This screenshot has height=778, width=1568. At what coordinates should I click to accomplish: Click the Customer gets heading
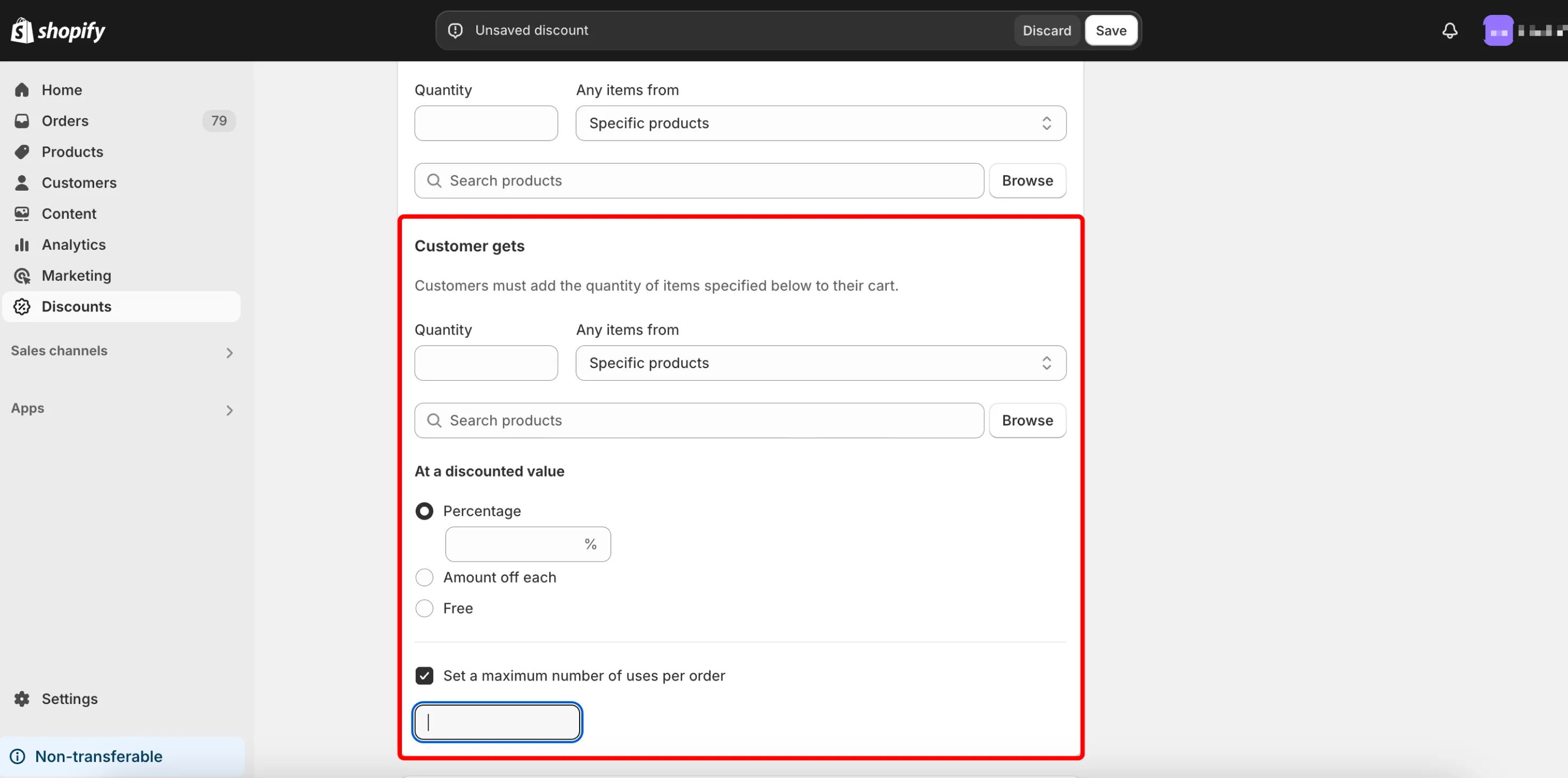[469, 246]
